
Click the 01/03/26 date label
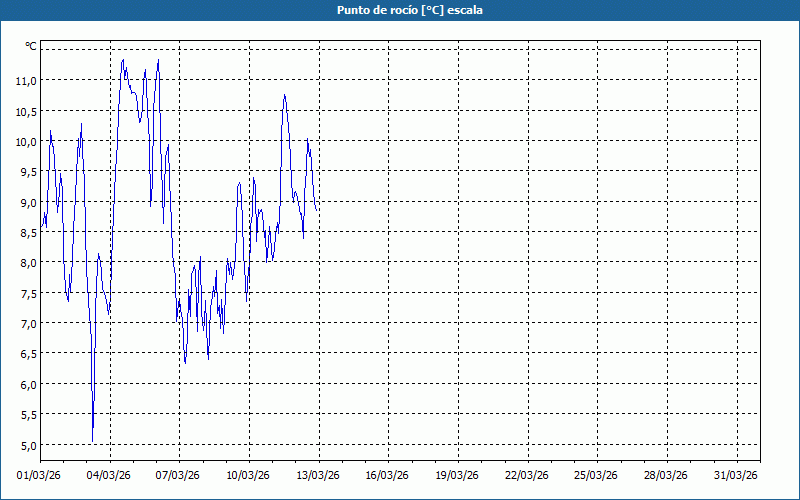click(40, 475)
